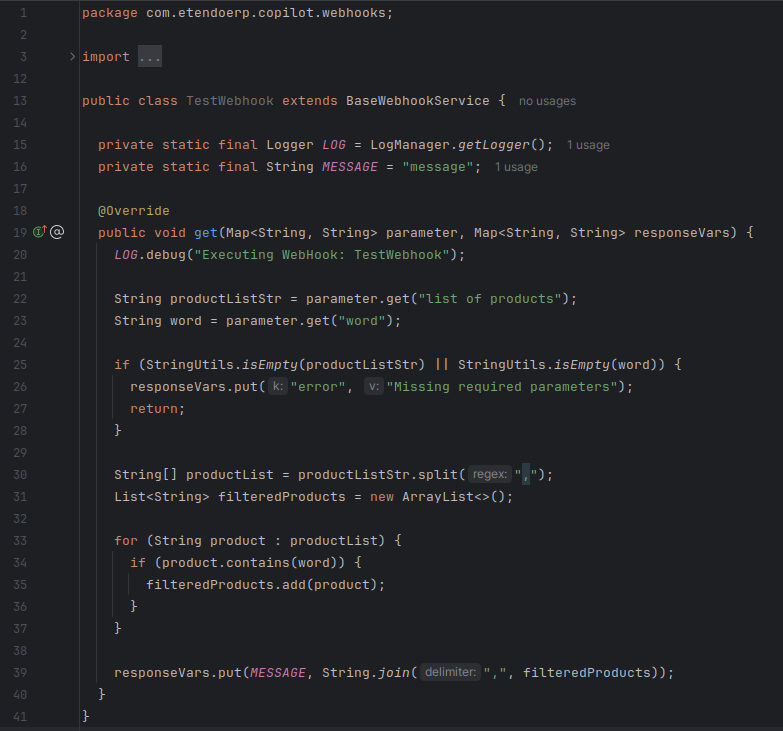
Task: Click the @Override annotation
Action: [134, 211]
